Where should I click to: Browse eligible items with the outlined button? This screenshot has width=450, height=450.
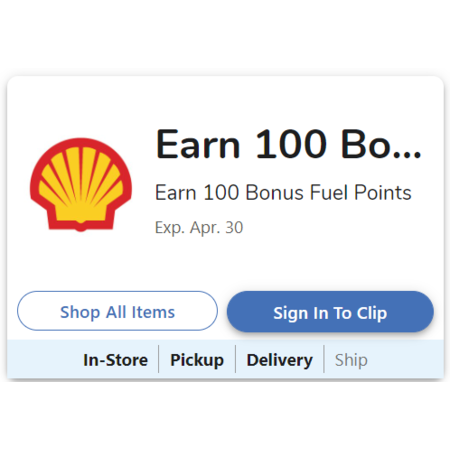tap(117, 311)
